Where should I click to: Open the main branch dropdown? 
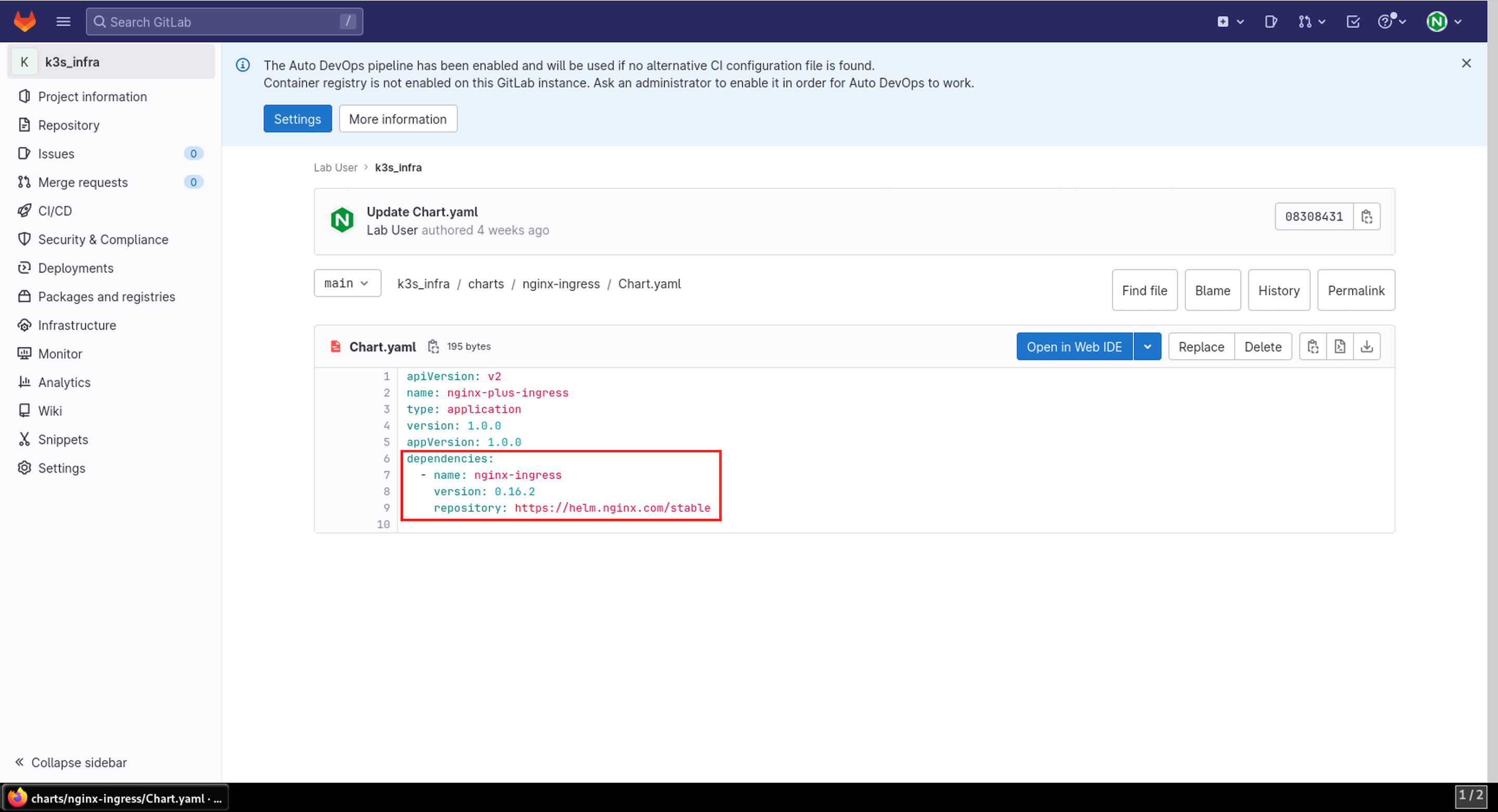click(x=347, y=283)
